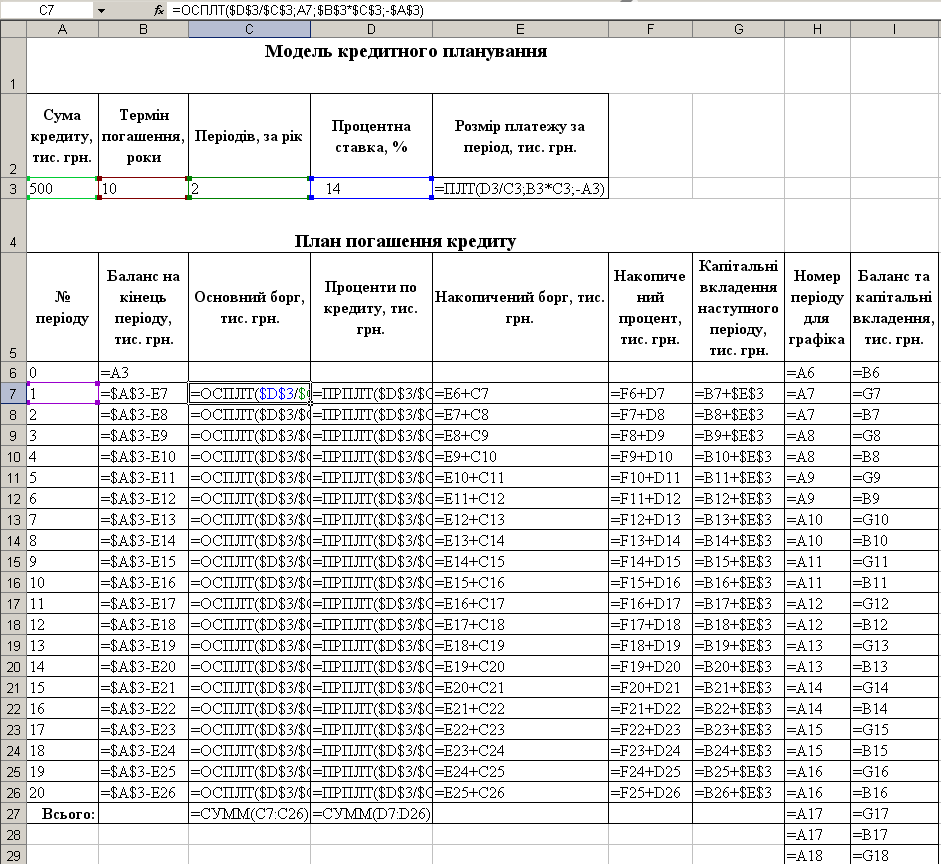Click cell I27 containing =G17
This screenshot has width=941, height=864.
pyautogui.click(x=895, y=814)
